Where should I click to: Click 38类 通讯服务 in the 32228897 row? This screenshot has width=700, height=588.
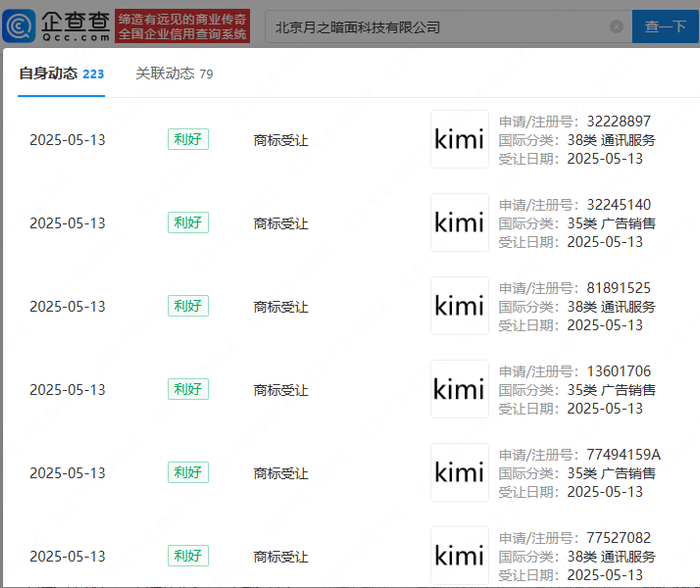pos(611,140)
